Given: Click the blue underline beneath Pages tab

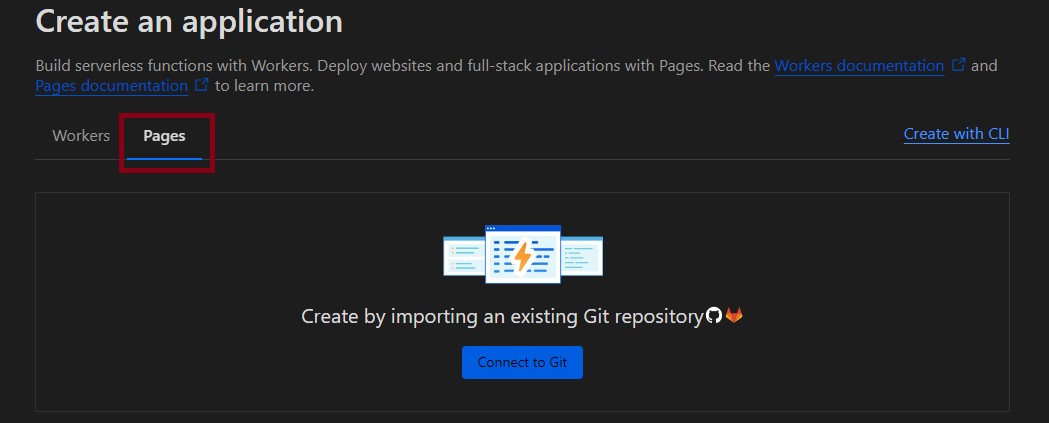Looking at the screenshot, I should pyautogui.click(x=164, y=158).
